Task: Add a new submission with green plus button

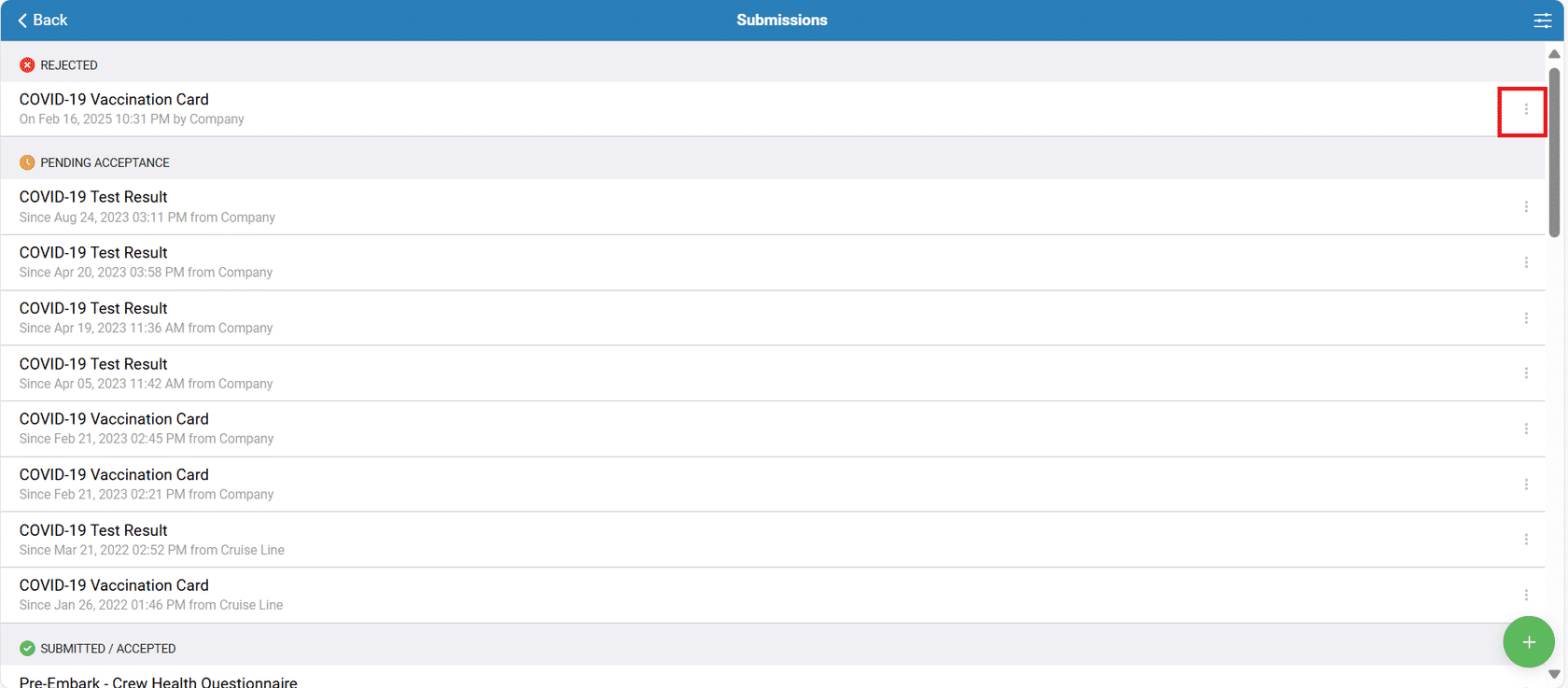Action: (1529, 642)
